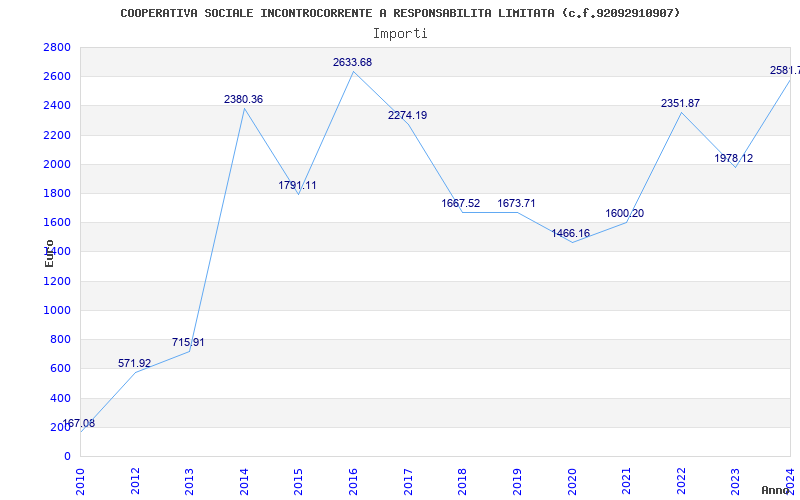Select data label 715.91

188,342
